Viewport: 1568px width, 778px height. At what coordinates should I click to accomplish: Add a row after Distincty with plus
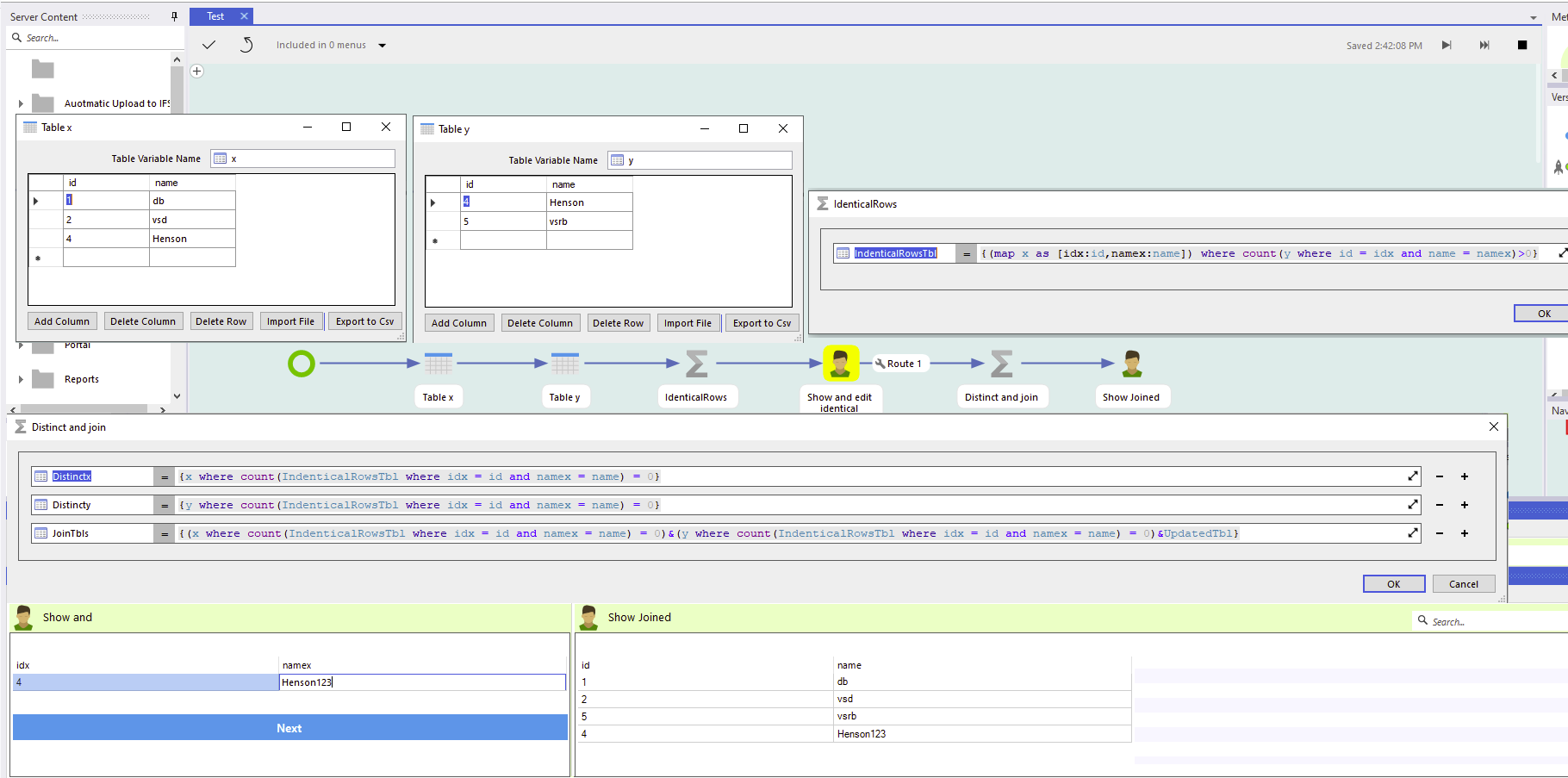[x=1465, y=505]
